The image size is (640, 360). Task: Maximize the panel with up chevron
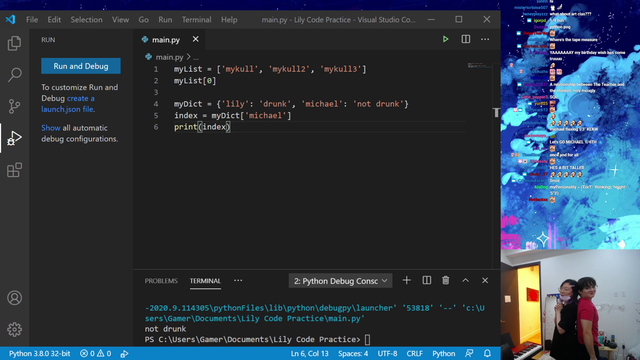pos(465,280)
